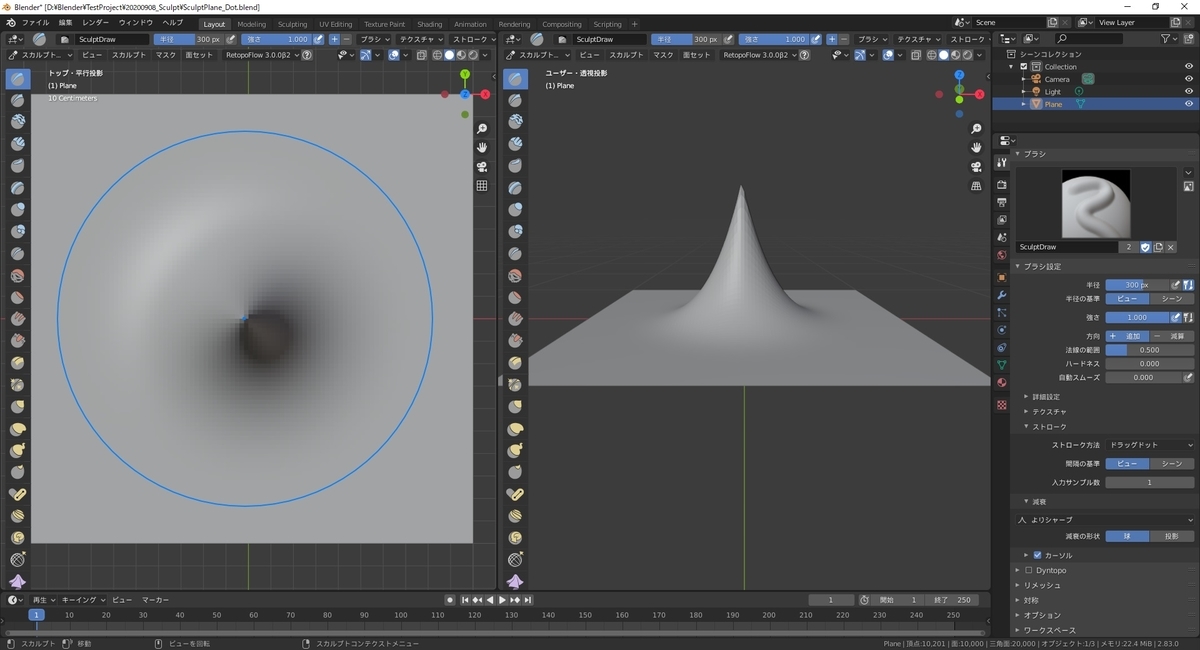Toggle visibility eye of Collection in outliner
1200x650 pixels.
click(1189, 67)
